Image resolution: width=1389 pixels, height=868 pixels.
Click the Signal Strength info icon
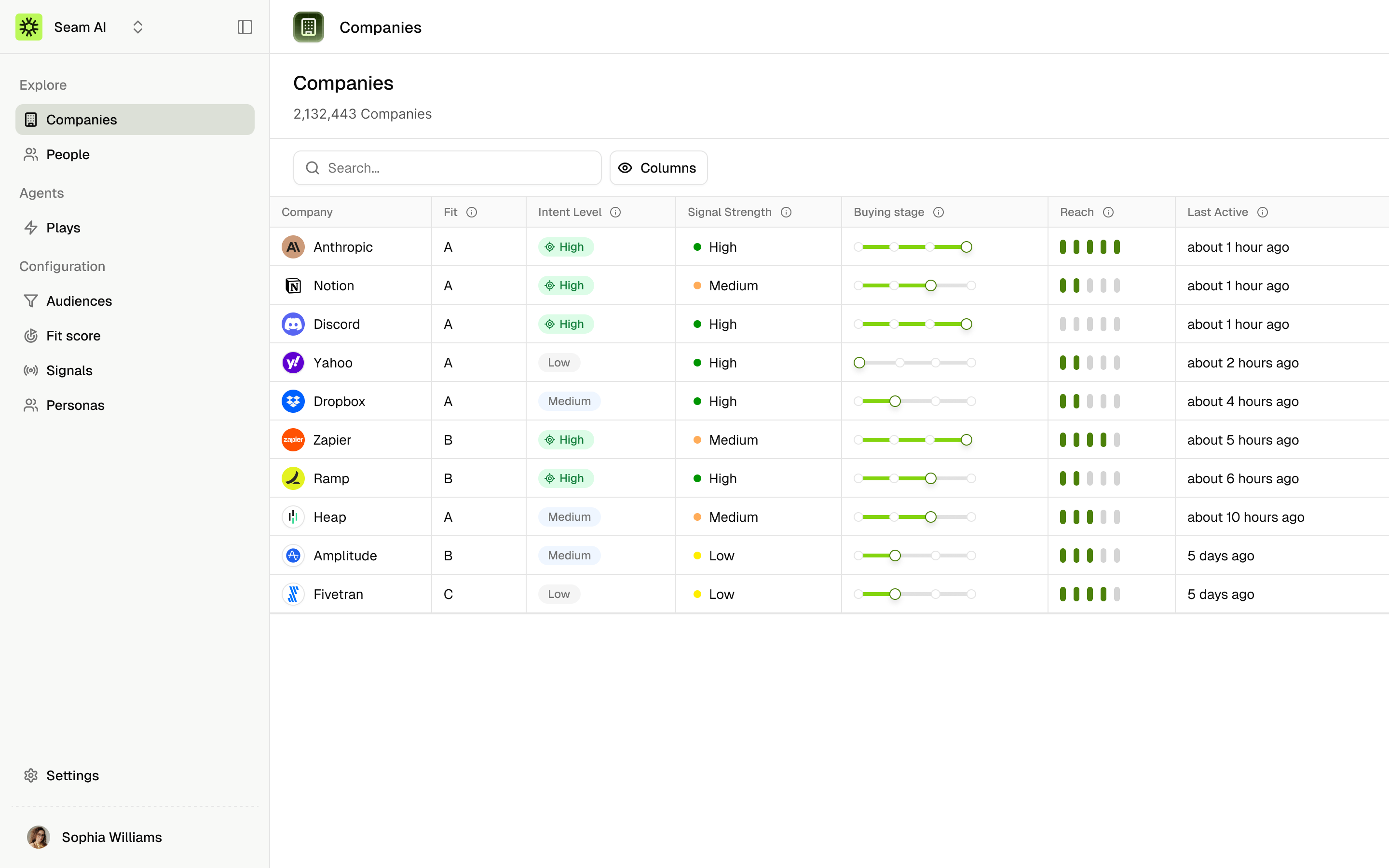[786, 212]
